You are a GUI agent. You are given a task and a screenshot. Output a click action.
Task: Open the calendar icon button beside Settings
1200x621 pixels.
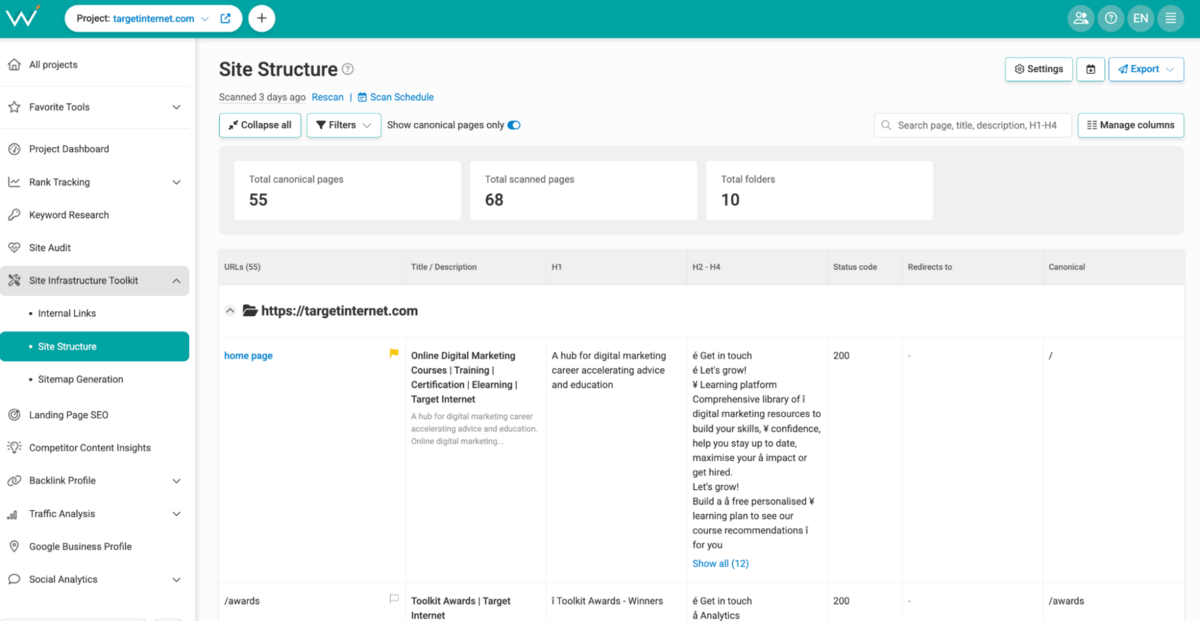coord(1090,69)
